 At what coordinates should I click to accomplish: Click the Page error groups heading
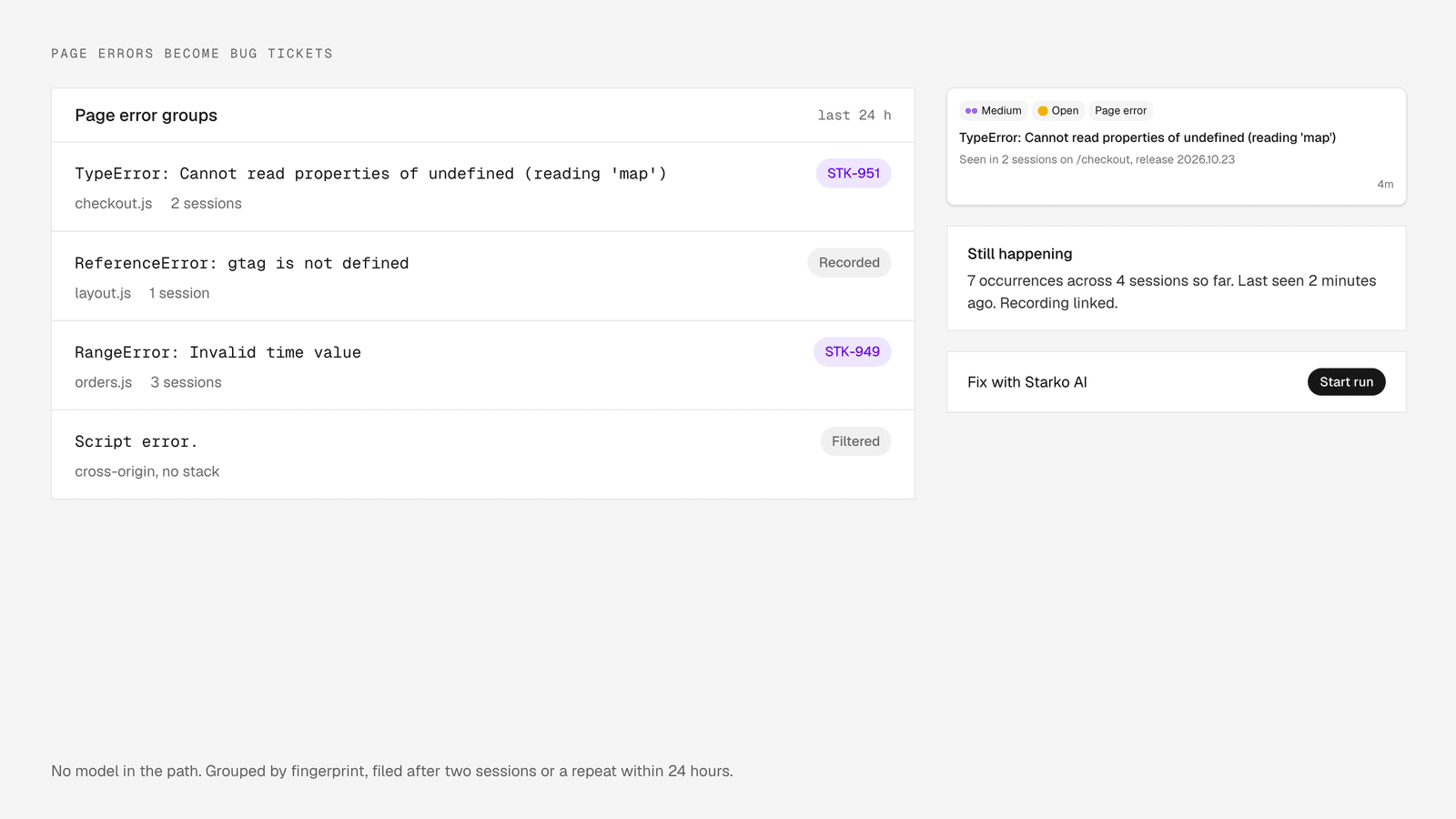pyautogui.click(x=147, y=116)
